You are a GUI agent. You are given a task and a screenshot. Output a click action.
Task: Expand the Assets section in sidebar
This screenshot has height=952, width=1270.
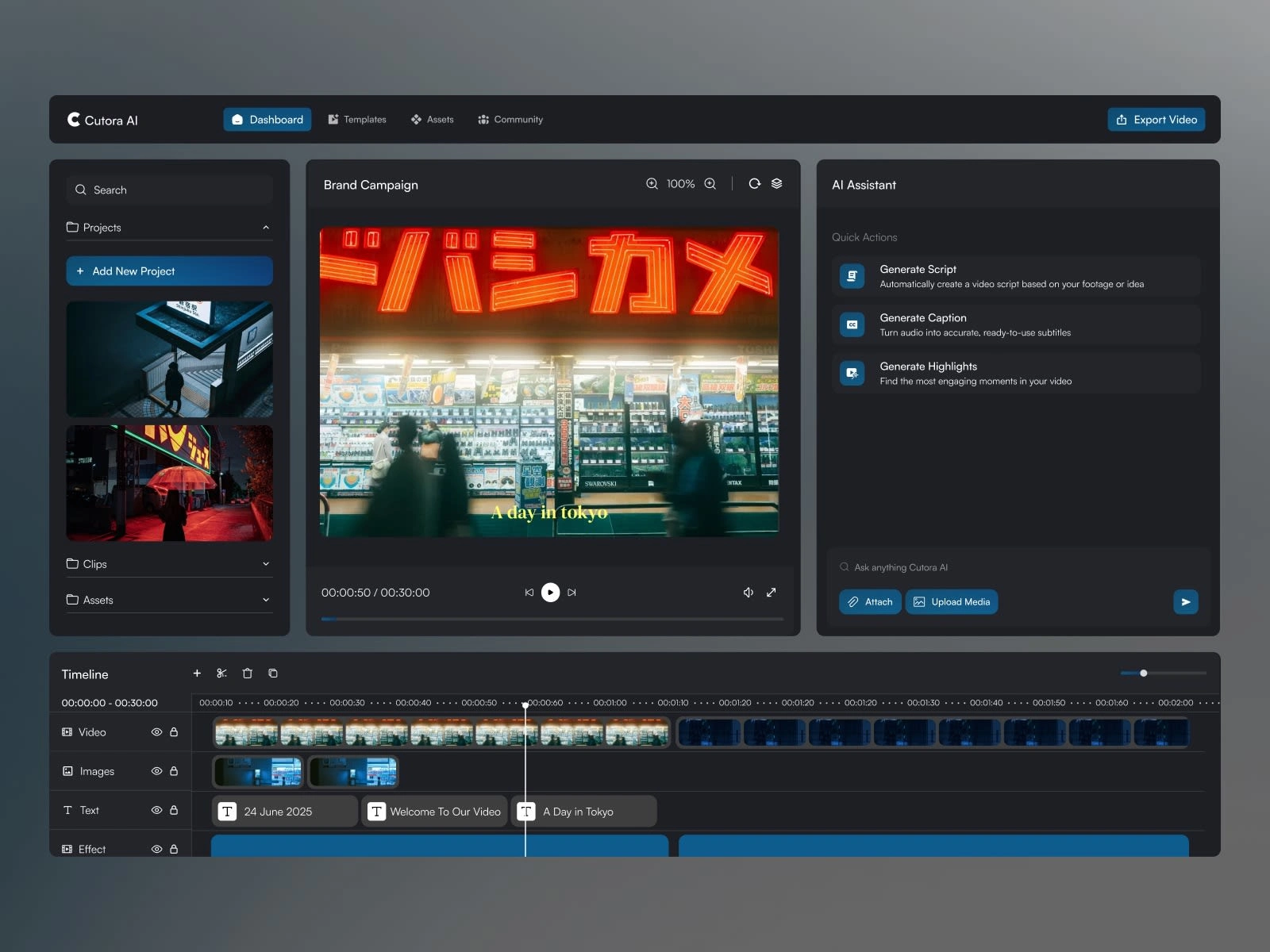click(266, 600)
